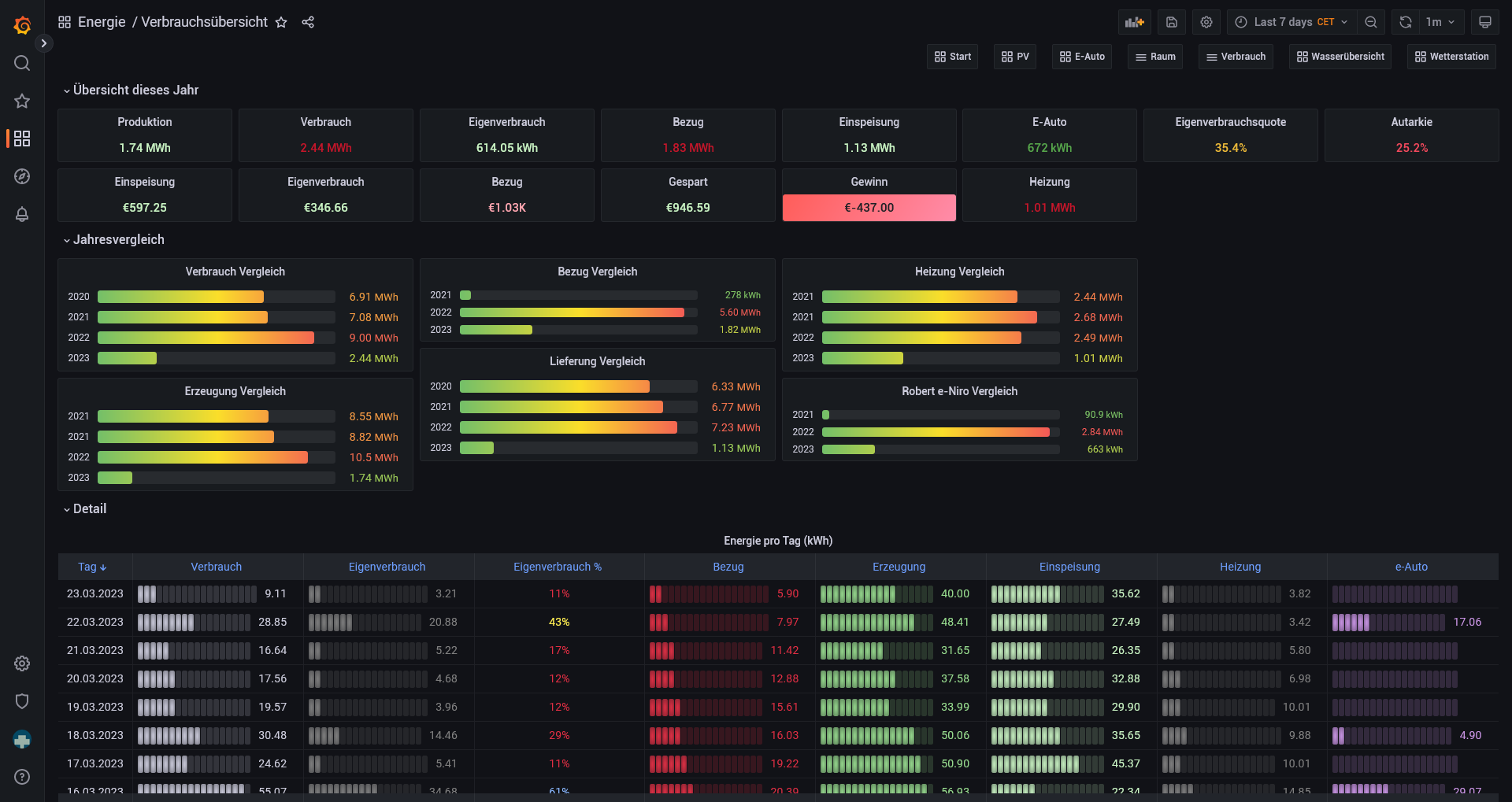Toggle TV kiosk view mode
The width and height of the screenshot is (1512, 802).
(1484, 22)
